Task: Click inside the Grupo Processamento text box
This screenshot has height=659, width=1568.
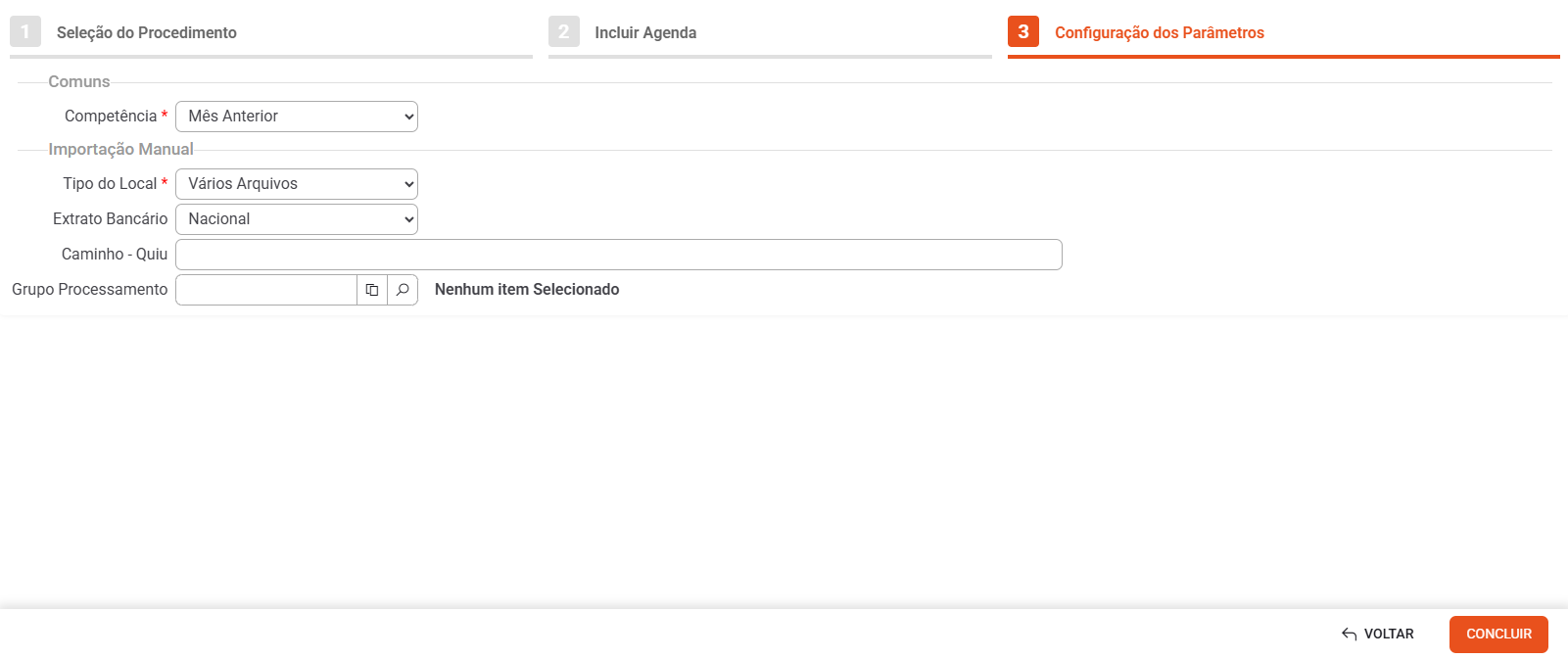Action: coord(266,290)
